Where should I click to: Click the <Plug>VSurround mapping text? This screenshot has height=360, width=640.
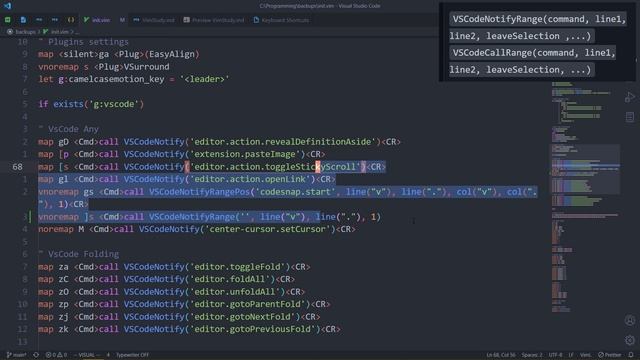click(131, 67)
